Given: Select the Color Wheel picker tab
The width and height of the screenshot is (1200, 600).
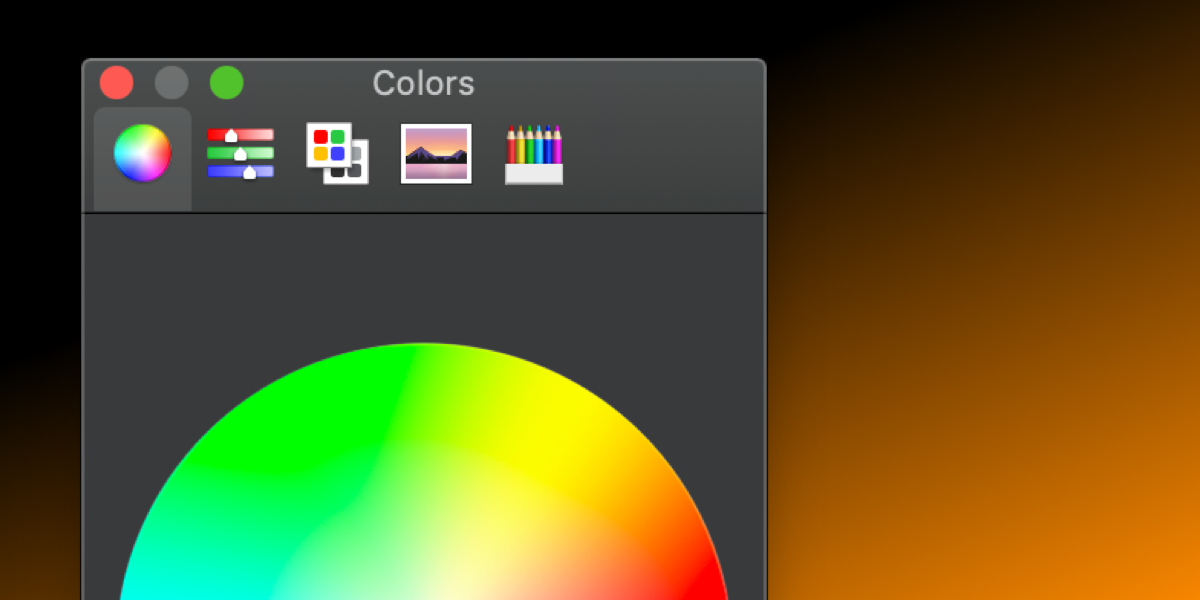Looking at the screenshot, I should click(142, 153).
